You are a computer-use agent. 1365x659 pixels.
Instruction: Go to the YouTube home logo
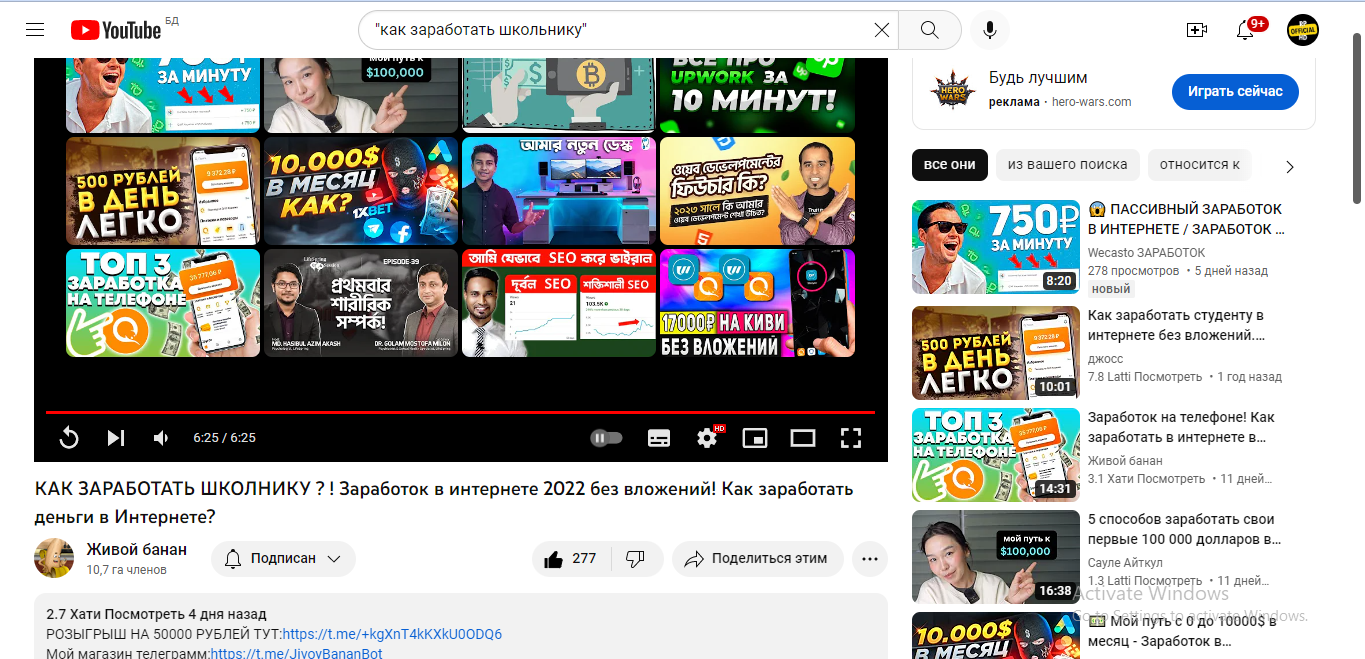point(116,30)
